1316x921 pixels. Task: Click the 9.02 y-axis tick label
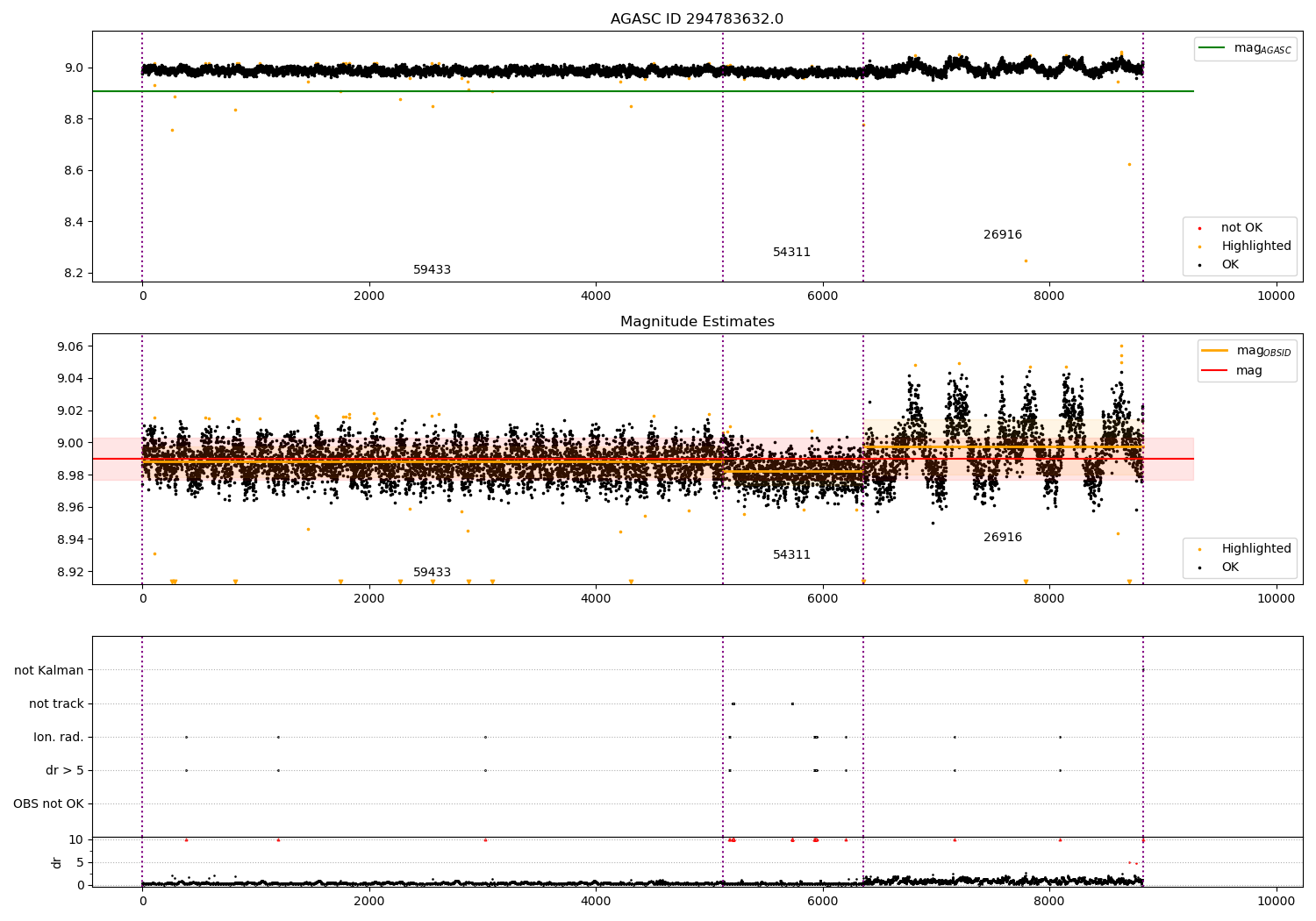(70, 411)
